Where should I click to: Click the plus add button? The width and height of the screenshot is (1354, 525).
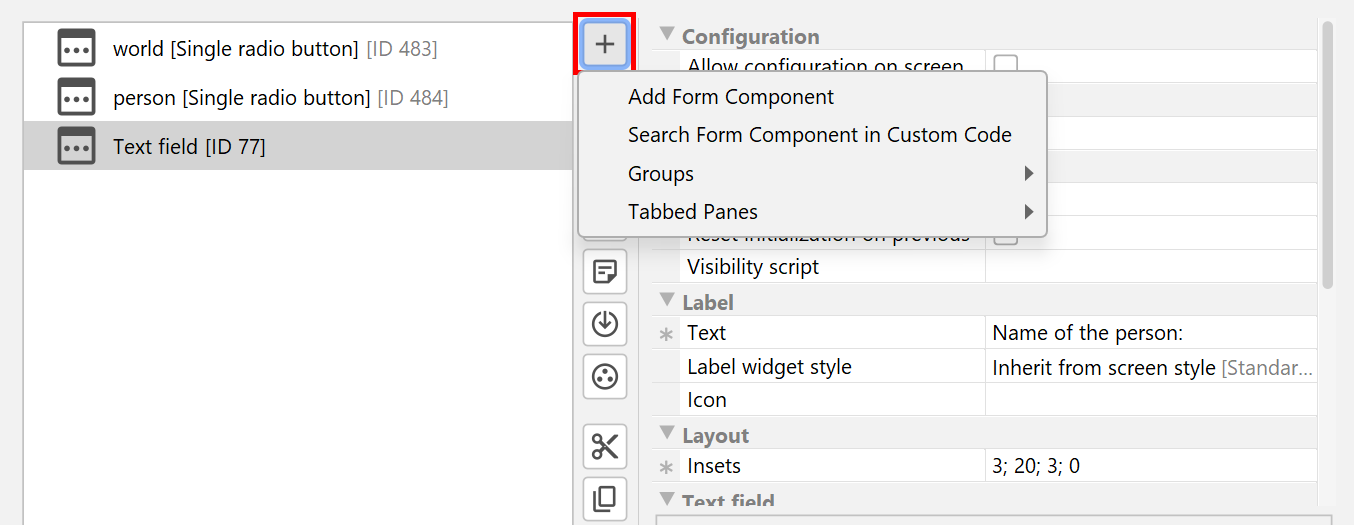(605, 45)
